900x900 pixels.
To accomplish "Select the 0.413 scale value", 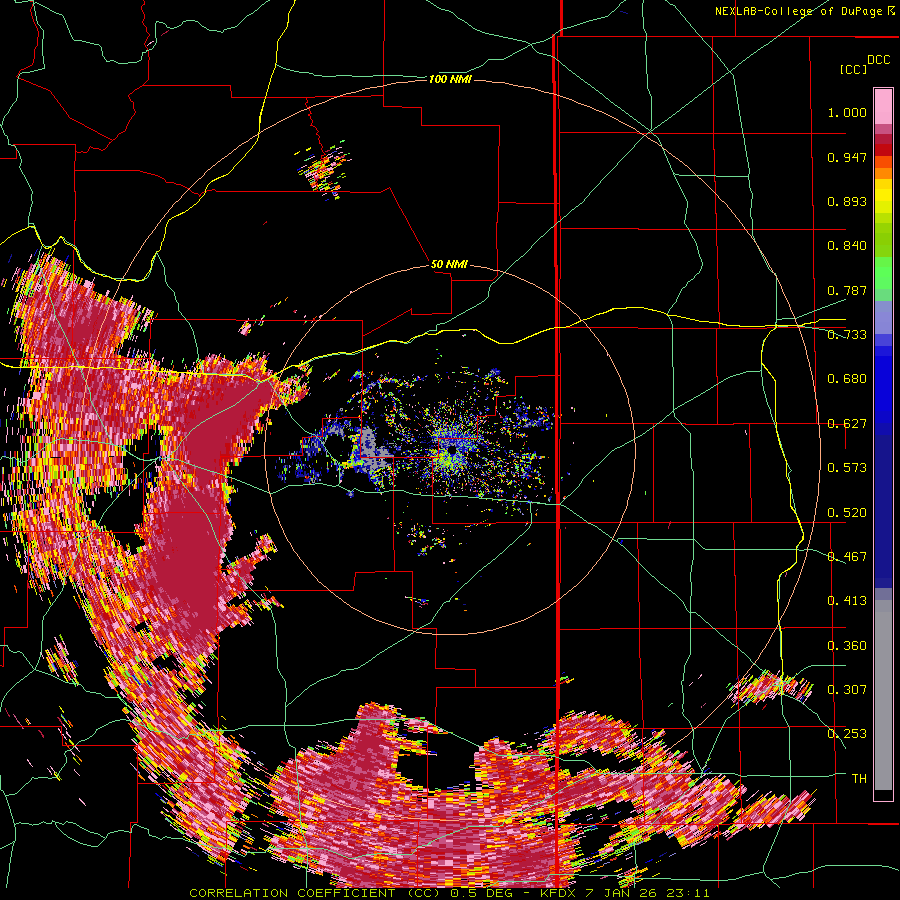I will point(847,601).
